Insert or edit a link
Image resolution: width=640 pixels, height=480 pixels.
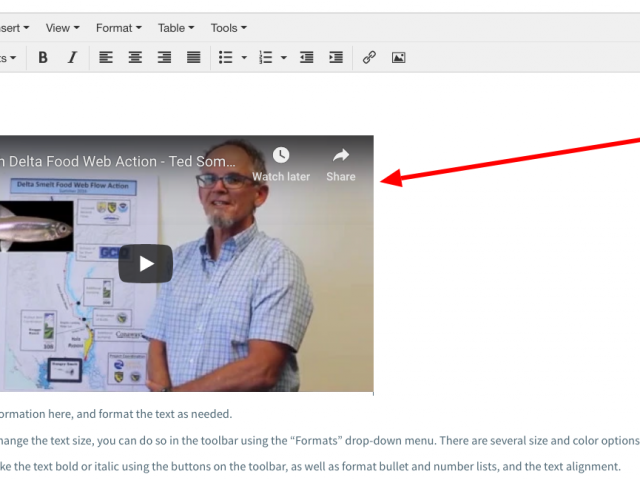pyautogui.click(x=369, y=58)
